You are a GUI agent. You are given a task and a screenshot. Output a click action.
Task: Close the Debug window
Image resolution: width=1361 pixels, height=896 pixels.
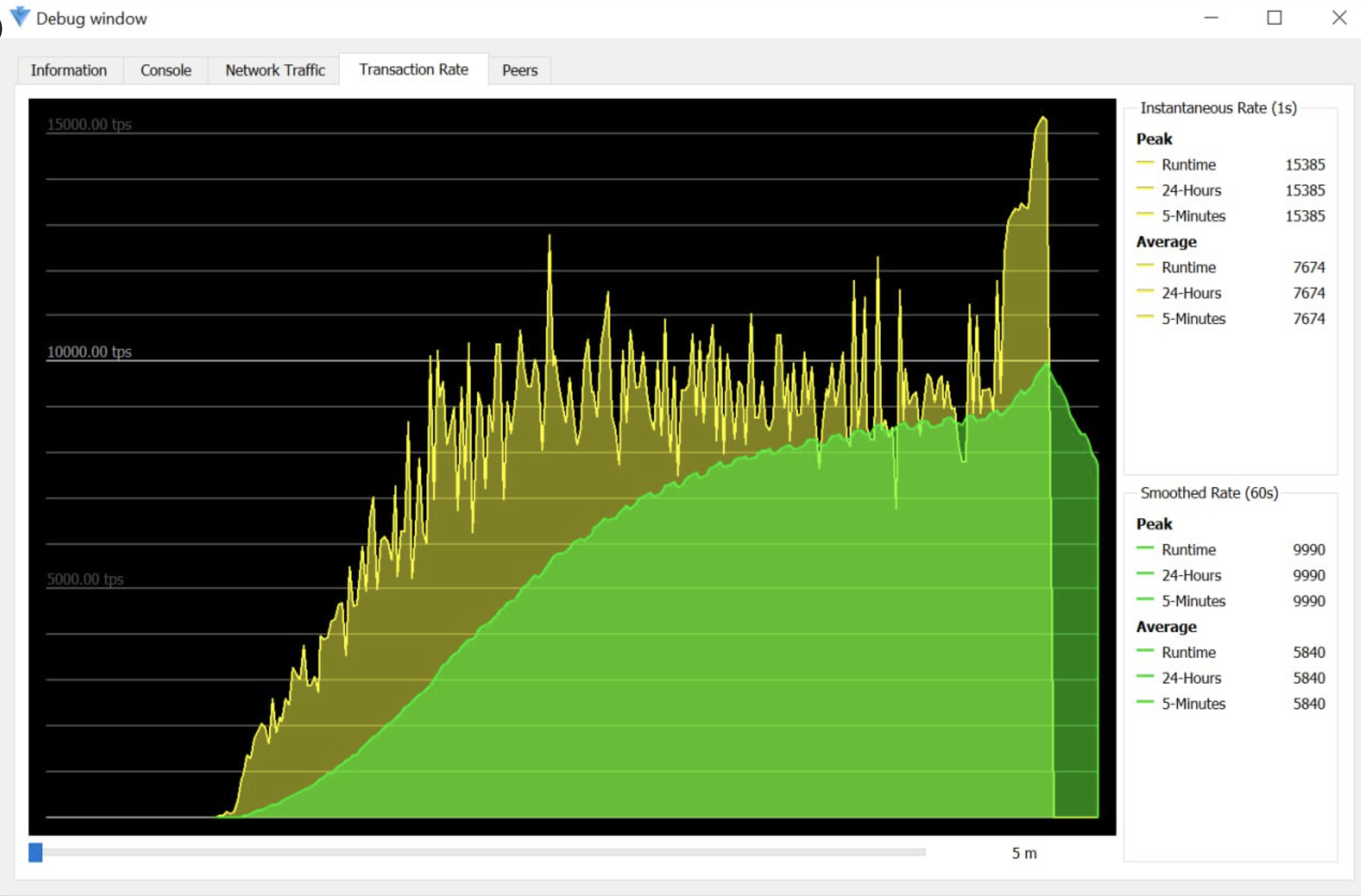(1339, 18)
